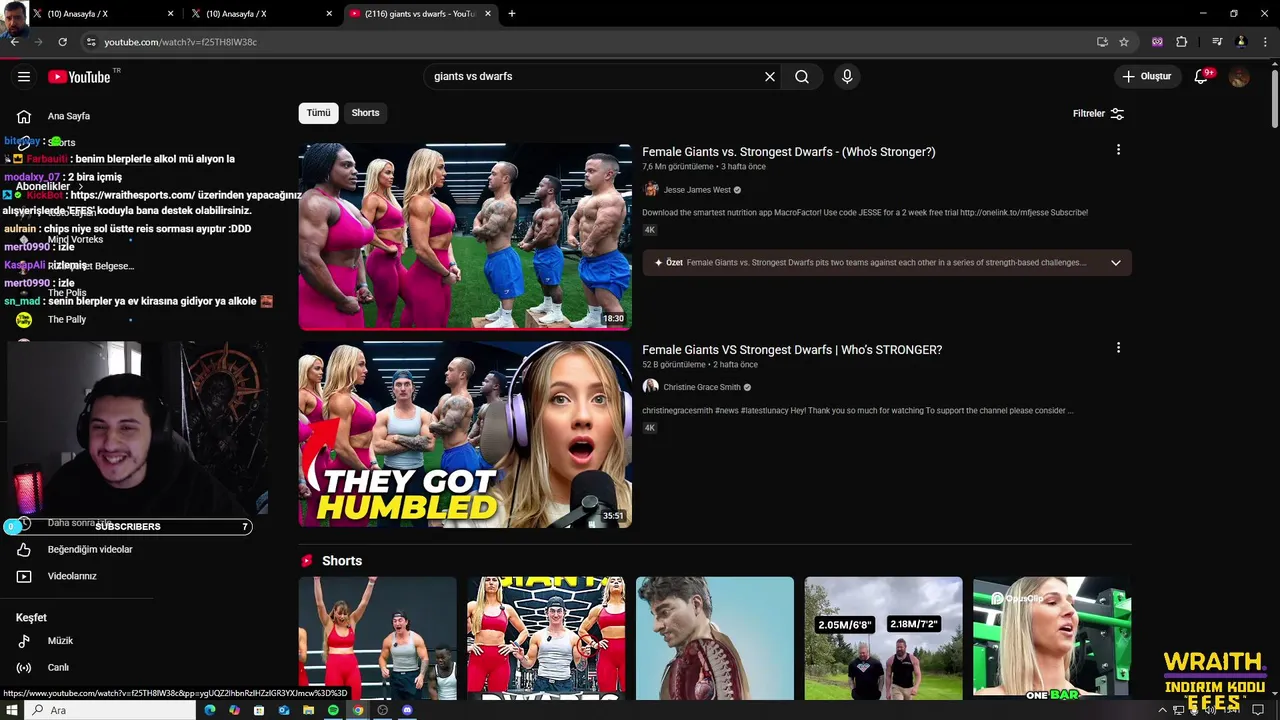Open the YouTube hamburger guide menu
The height and width of the screenshot is (720, 1280).
pyautogui.click(x=24, y=77)
